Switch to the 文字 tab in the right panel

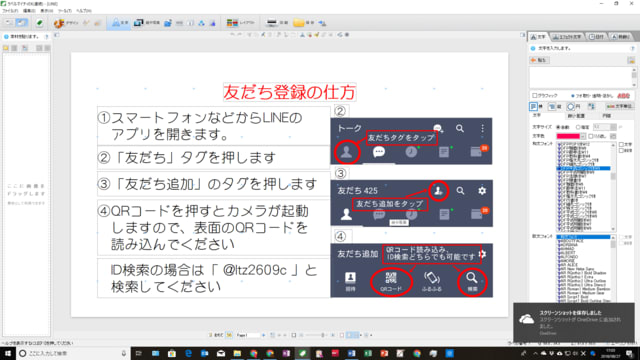pyautogui.click(x=538, y=37)
